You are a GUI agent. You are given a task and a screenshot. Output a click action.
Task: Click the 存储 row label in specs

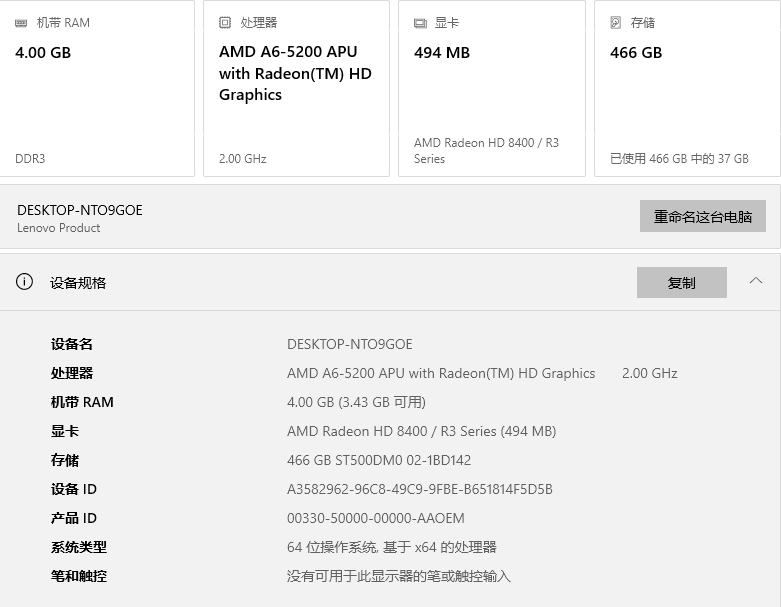coord(65,460)
